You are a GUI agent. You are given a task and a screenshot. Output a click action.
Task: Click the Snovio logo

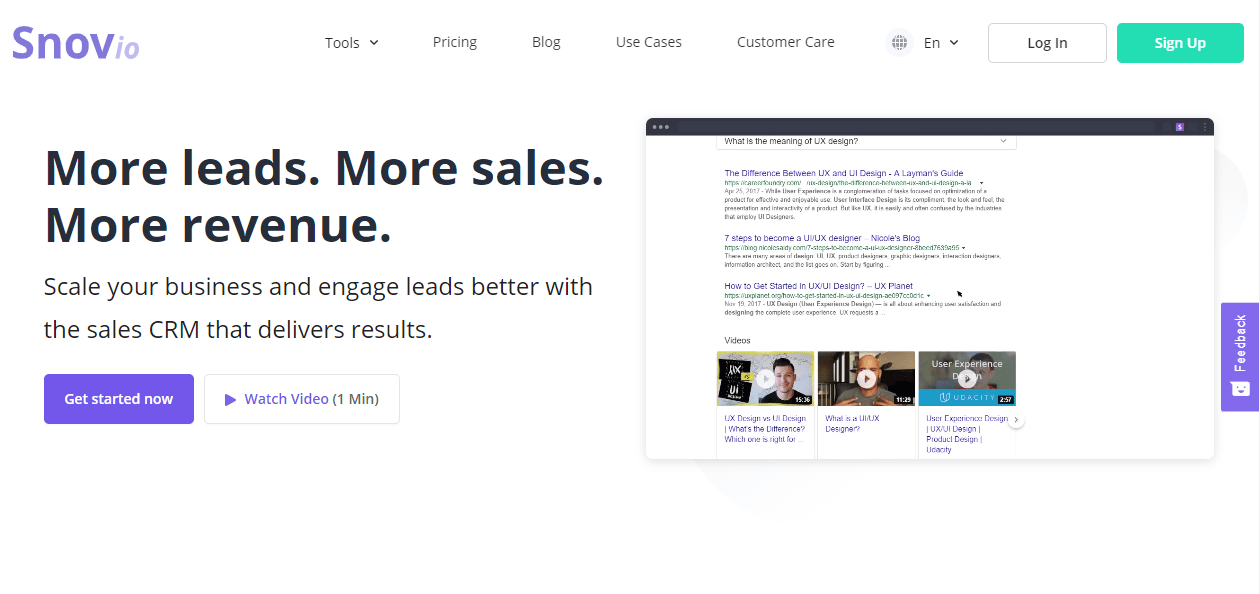click(x=75, y=42)
